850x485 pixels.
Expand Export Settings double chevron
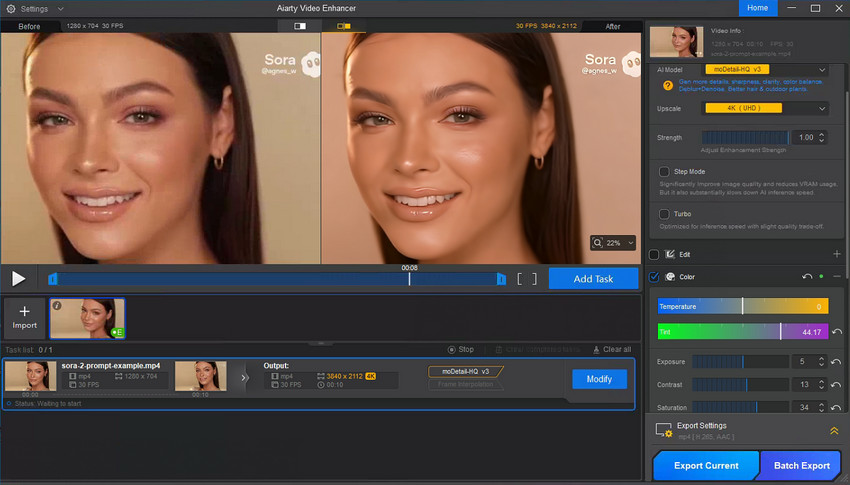point(834,431)
